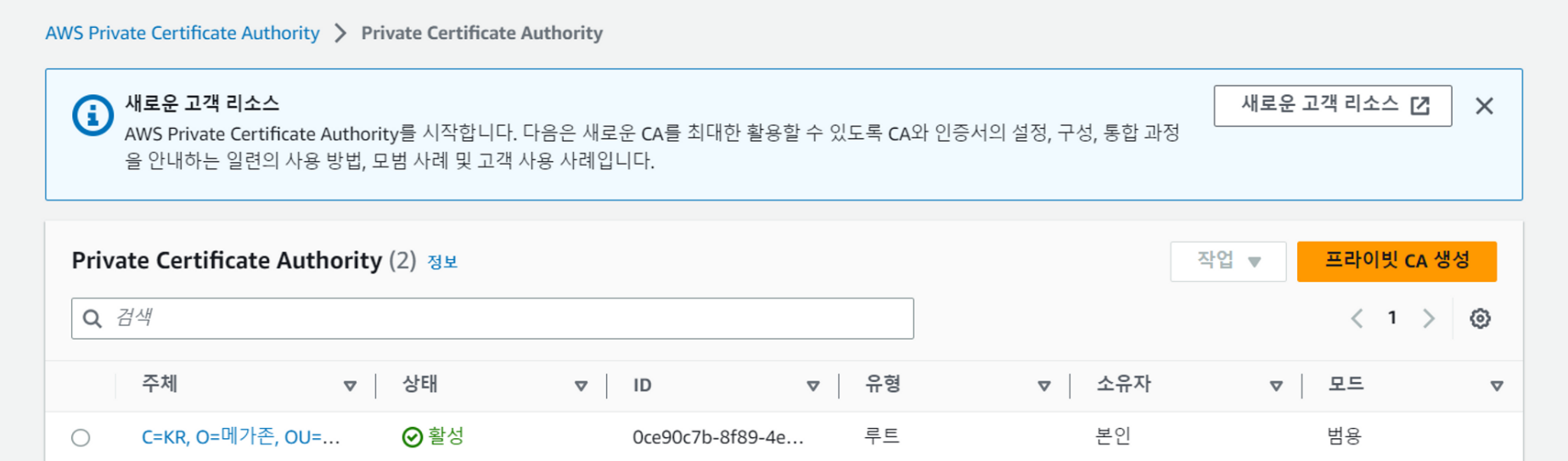The width and height of the screenshot is (1568, 461).
Task: Go to previous page of results
Action: pyautogui.click(x=1357, y=318)
